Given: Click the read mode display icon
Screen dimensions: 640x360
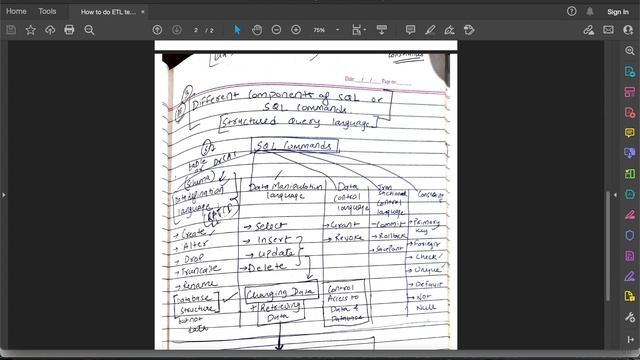Looking at the screenshot, I should tap(382, 30).
